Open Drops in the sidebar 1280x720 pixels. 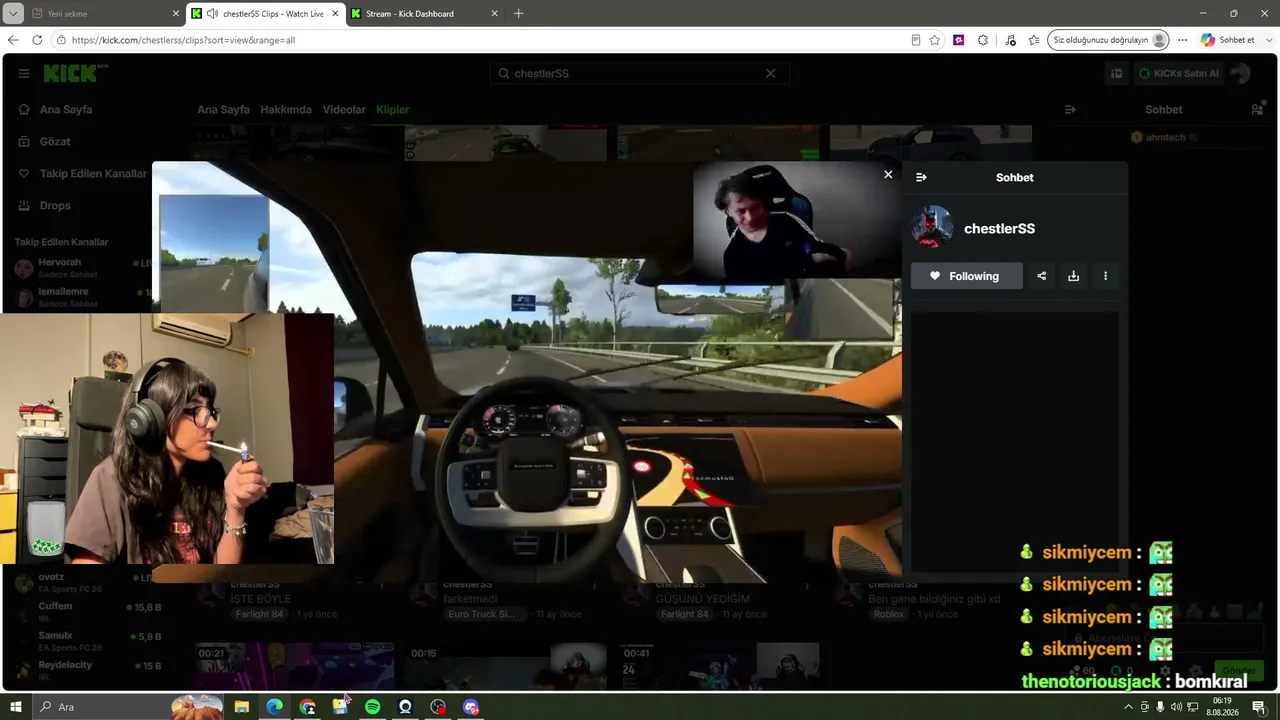(x=55, y=205)
